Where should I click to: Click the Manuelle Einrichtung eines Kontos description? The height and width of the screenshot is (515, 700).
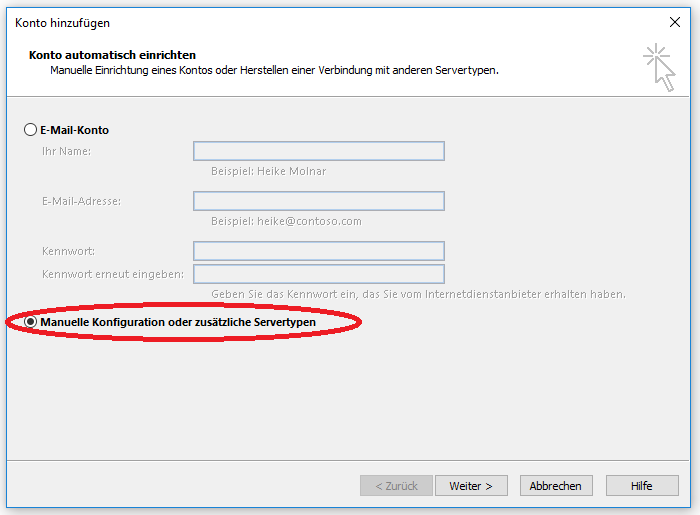coord(274,71)
